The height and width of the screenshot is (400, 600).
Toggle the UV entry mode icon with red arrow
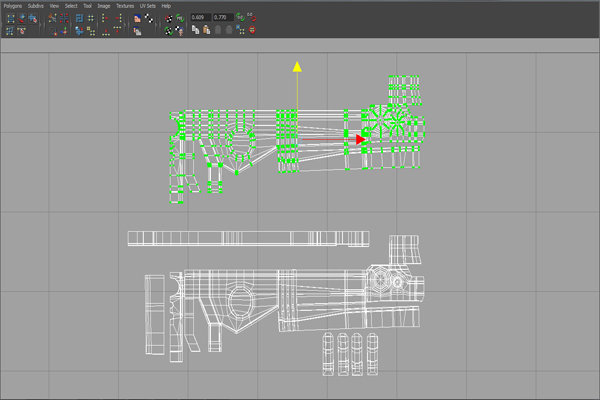251,17
